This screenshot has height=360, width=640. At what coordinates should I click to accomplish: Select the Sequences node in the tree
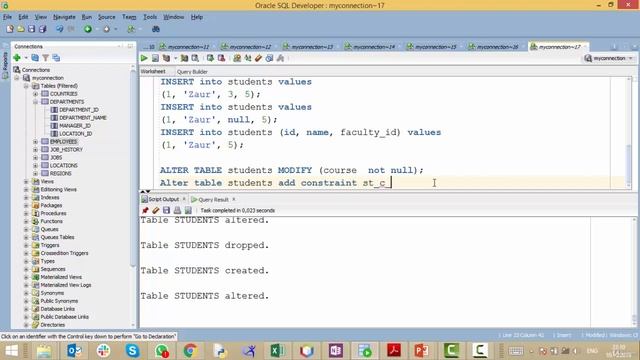[53, 269]
